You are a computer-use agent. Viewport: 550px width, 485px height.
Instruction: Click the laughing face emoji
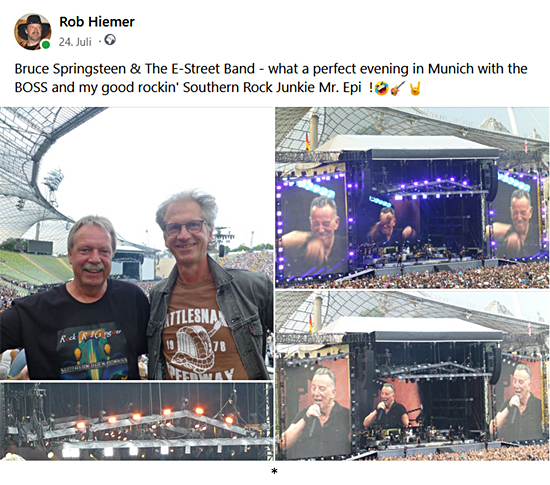point(381,88)
